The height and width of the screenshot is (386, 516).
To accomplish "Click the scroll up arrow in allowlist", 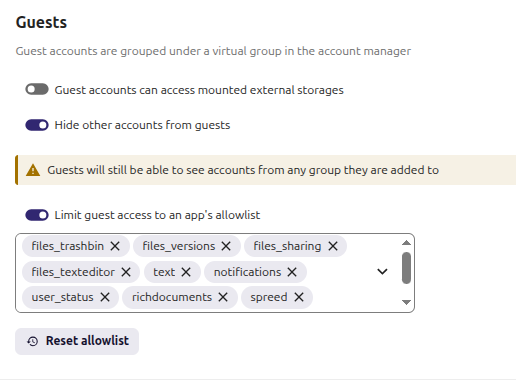I will [x=406, y=243].
